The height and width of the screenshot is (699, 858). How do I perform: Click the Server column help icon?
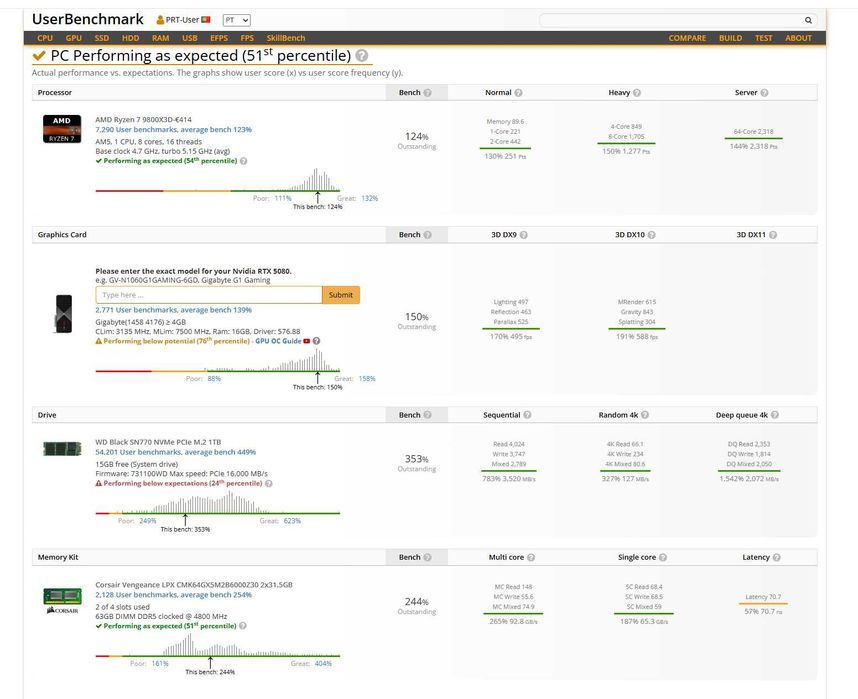pos(764,93)
